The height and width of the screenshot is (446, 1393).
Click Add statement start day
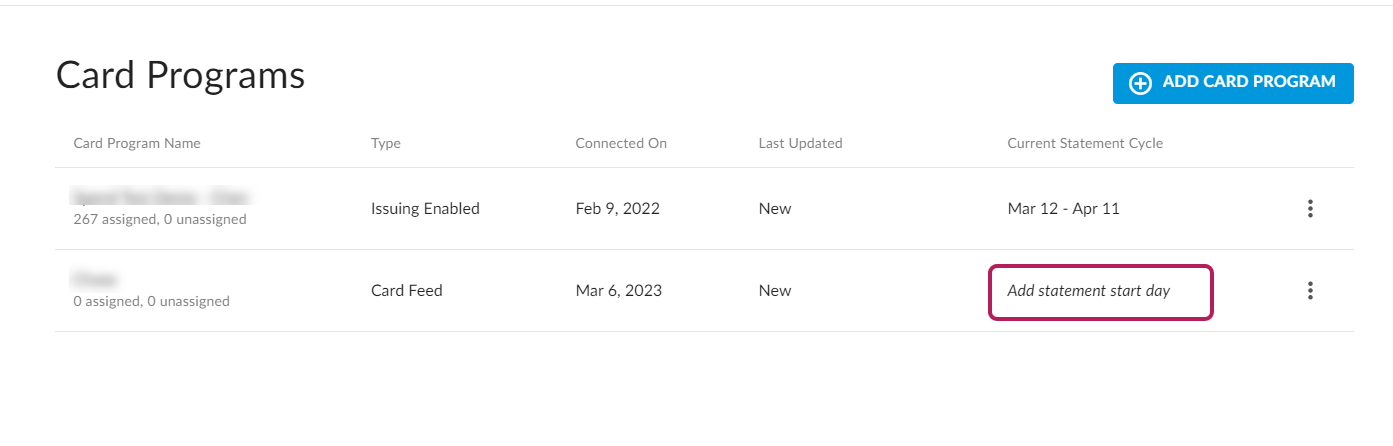pyautogui.click(x=1089, y=291)
